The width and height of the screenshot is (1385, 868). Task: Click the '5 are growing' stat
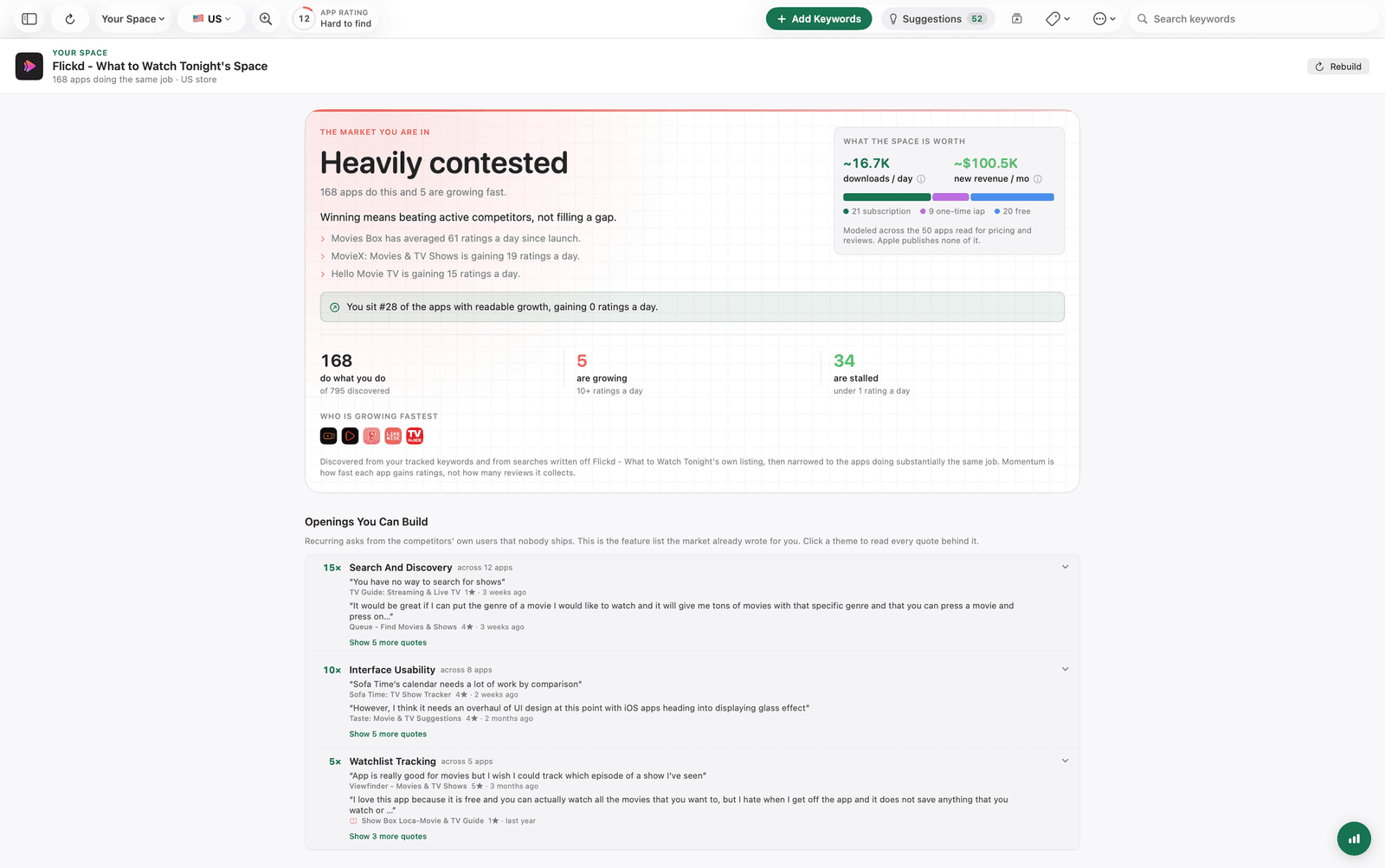tap(609, 373)
